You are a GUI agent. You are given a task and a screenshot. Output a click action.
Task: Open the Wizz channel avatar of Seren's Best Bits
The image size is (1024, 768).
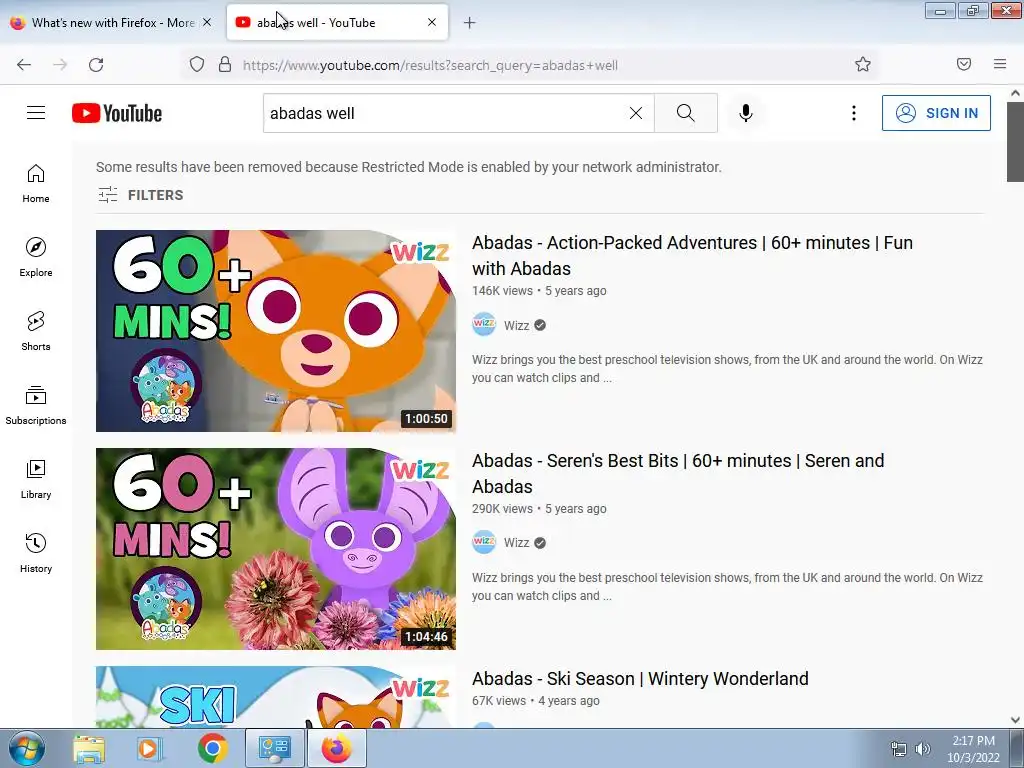[x=484, y=542]
